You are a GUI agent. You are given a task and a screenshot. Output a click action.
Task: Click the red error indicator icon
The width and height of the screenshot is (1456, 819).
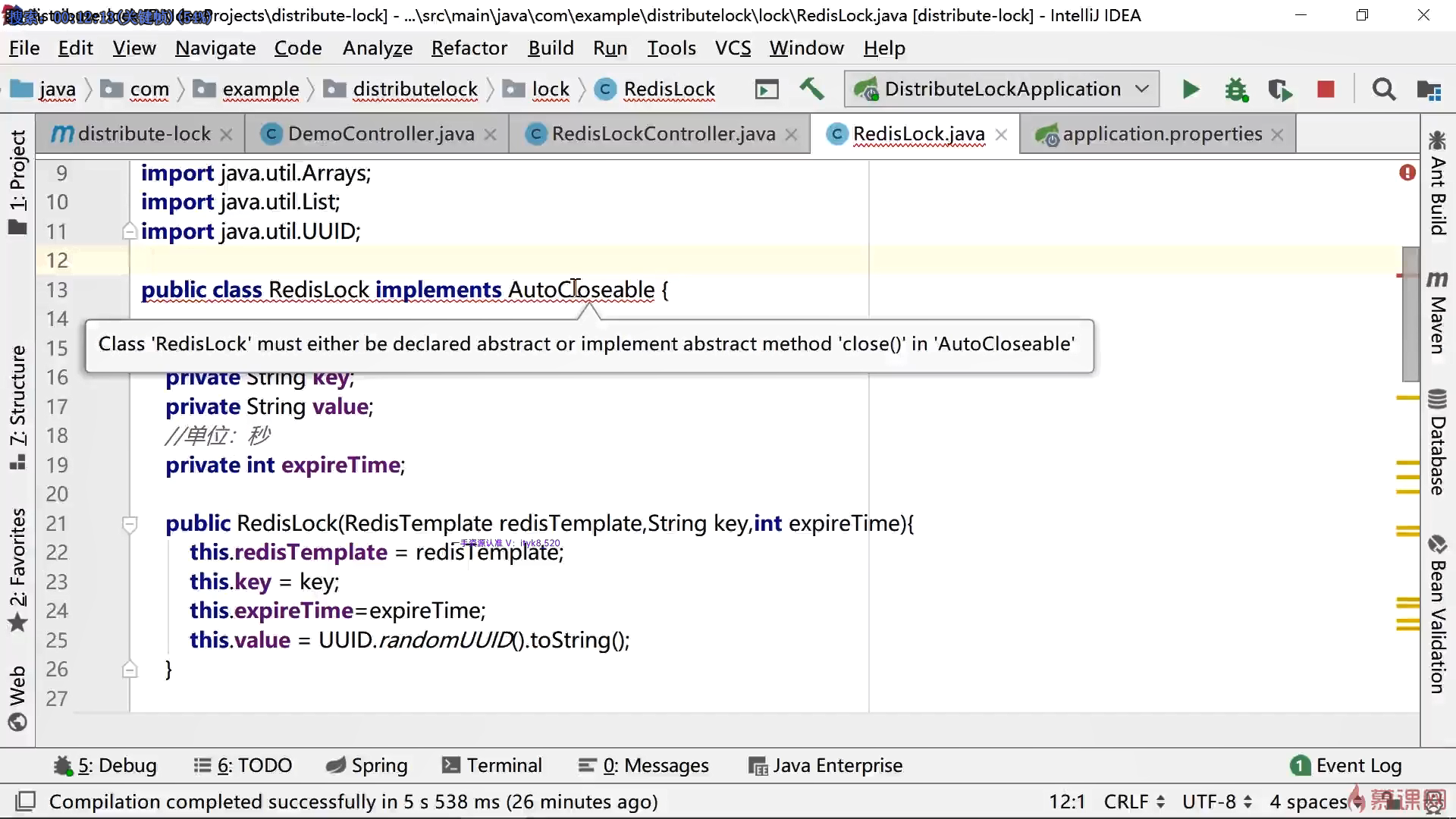point(1407,173)
